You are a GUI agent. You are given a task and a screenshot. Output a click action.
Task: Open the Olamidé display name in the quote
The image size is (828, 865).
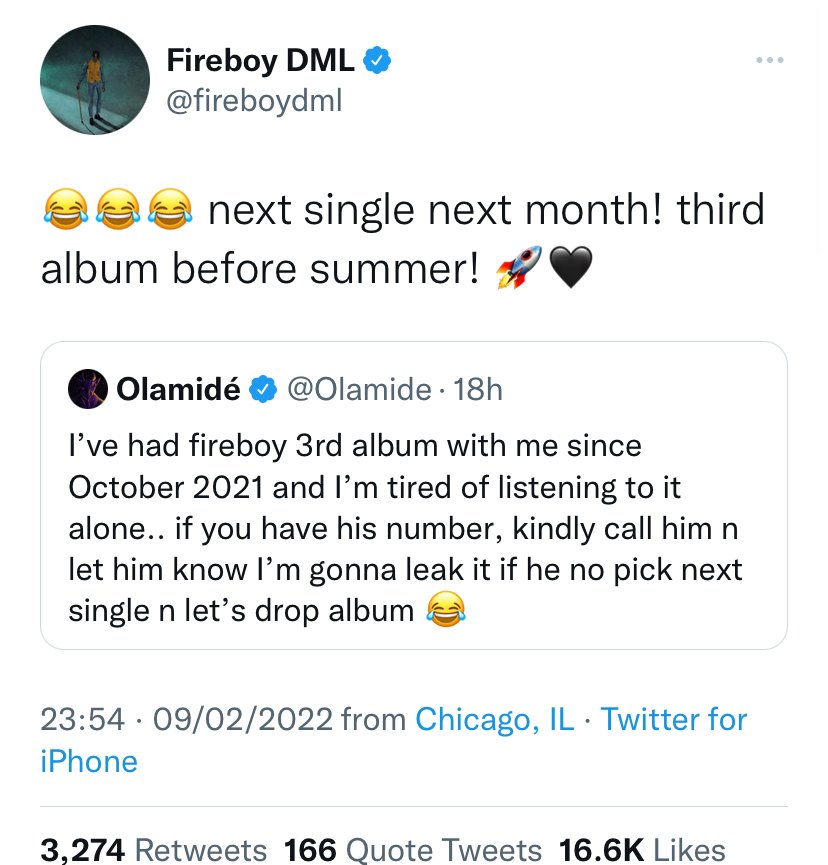tap(178, 389)
